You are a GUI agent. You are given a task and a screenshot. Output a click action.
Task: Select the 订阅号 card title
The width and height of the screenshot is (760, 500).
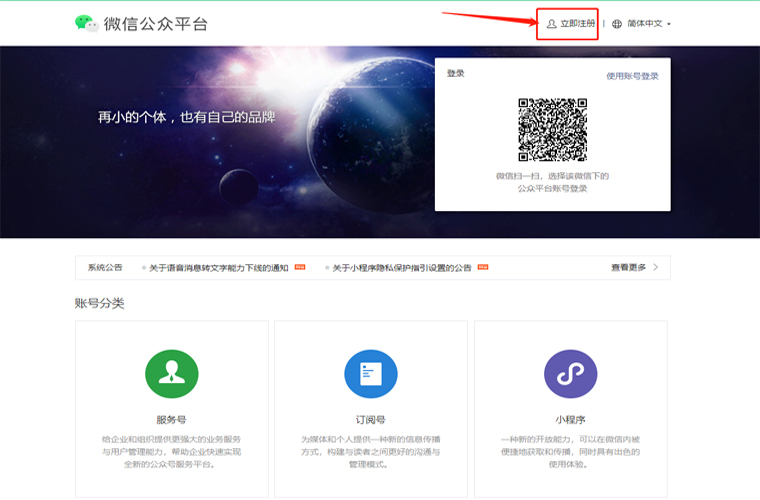click(x=371, y=420)
